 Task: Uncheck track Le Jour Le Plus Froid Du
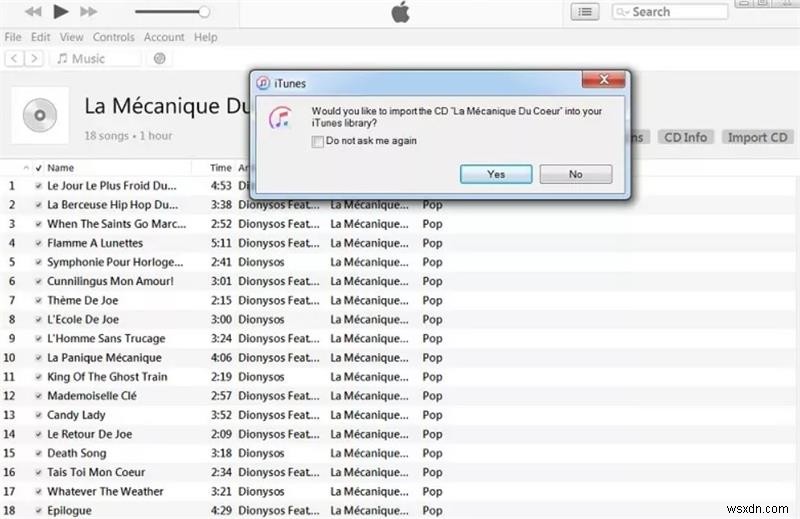[x=38, y=186]
